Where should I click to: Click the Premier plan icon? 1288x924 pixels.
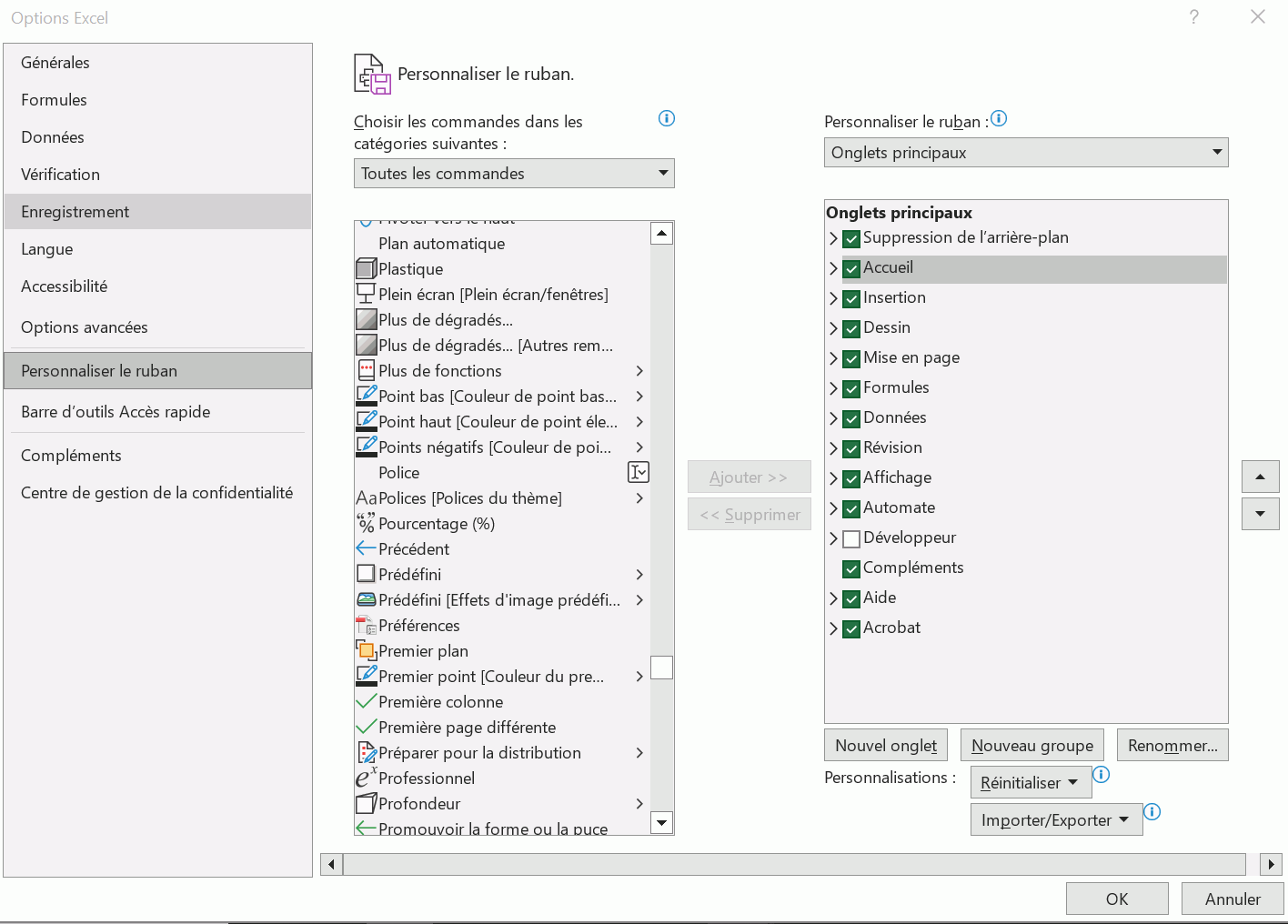pyautogui.click(x=366, y=650)
